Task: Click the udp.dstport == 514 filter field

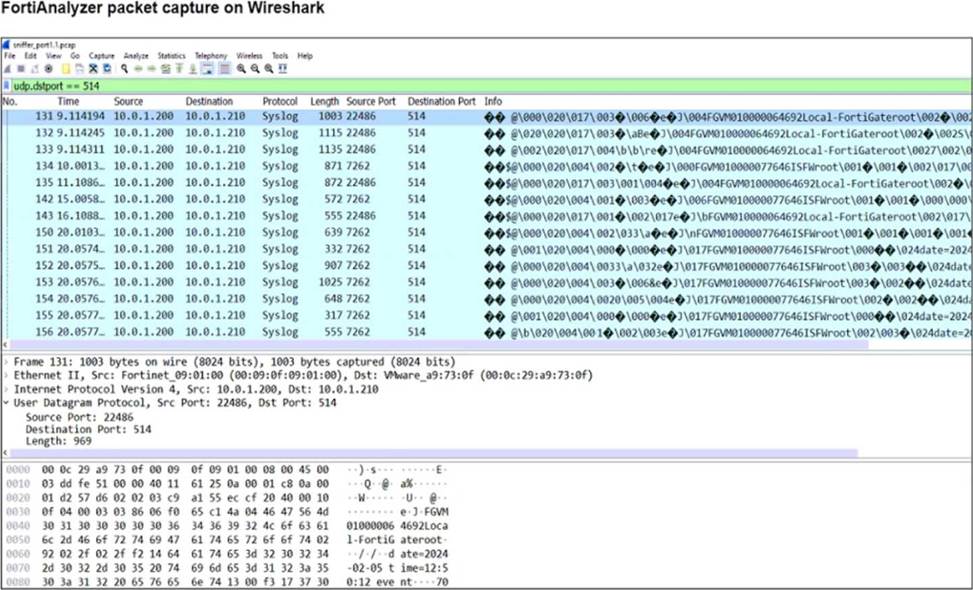Action: (x=490, y=86)
